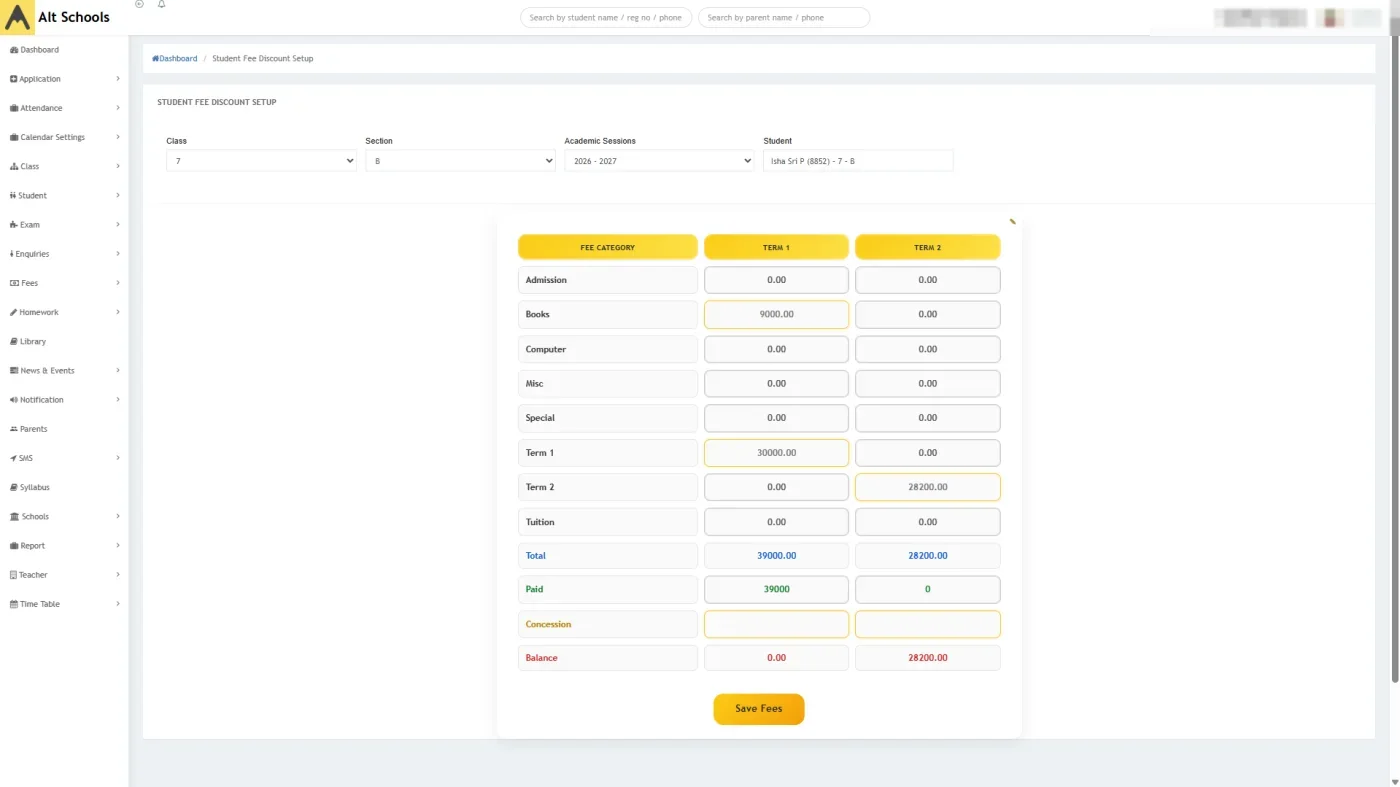Click the Class sidebar icon

14,167
